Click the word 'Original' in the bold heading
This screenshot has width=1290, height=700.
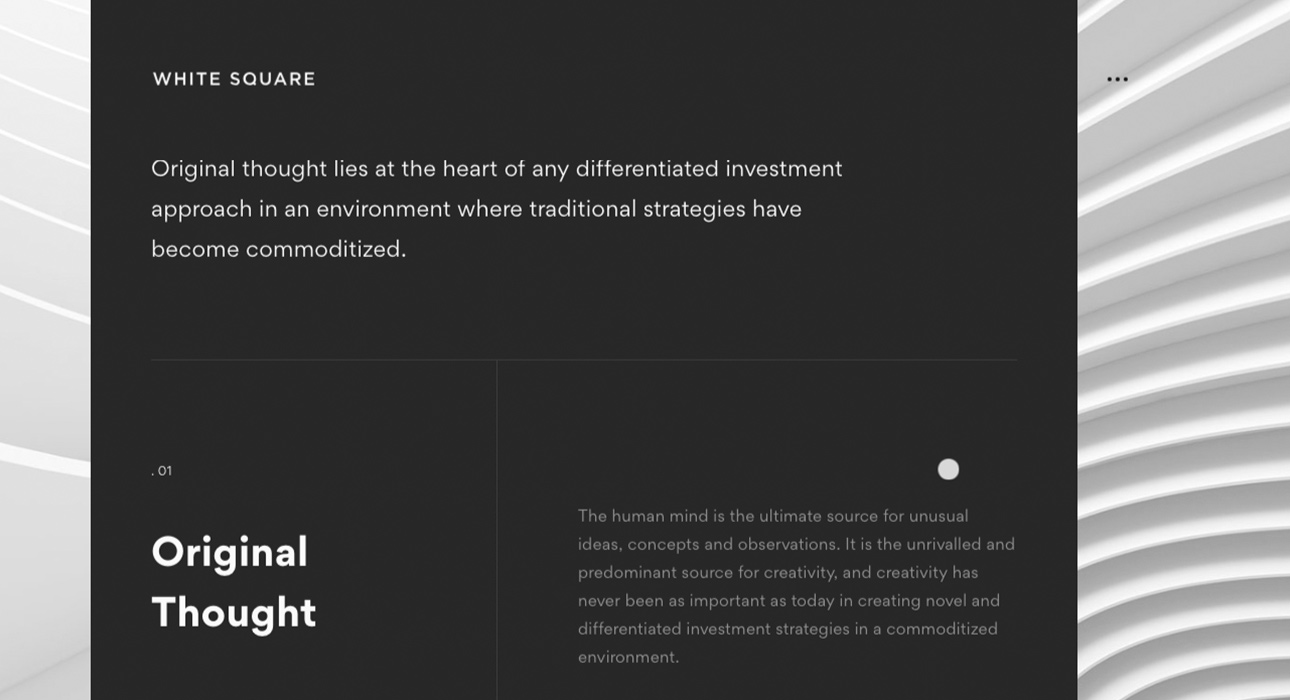tap(229, 553)
